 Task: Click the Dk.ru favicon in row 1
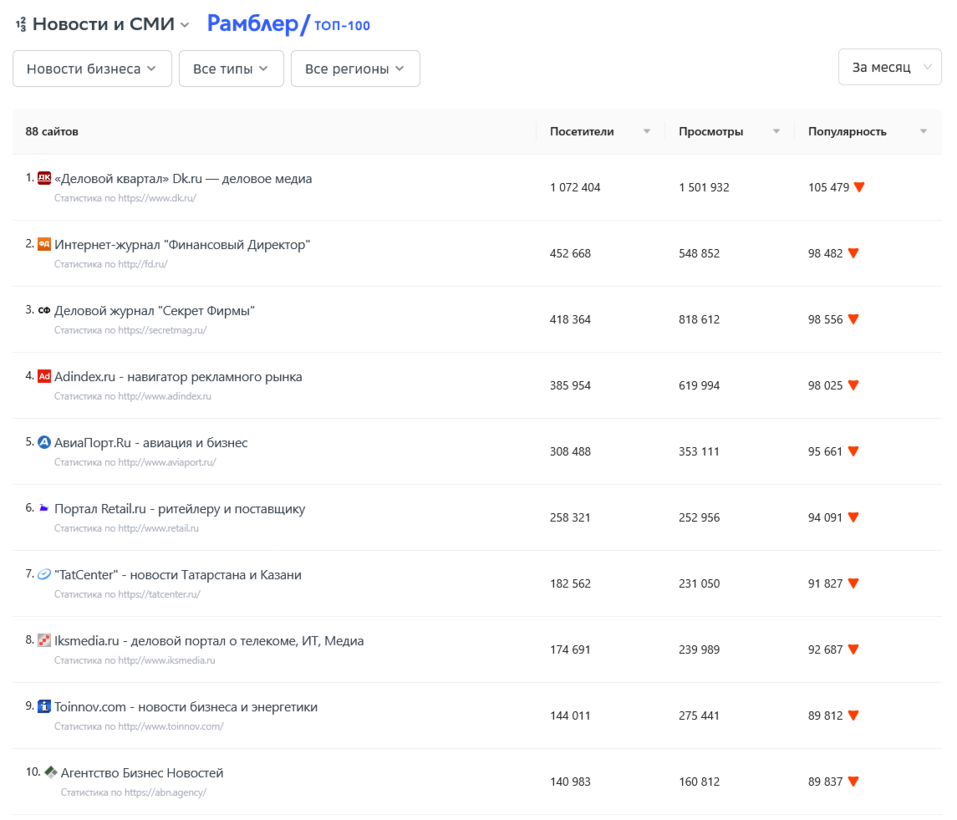point(44,178)
